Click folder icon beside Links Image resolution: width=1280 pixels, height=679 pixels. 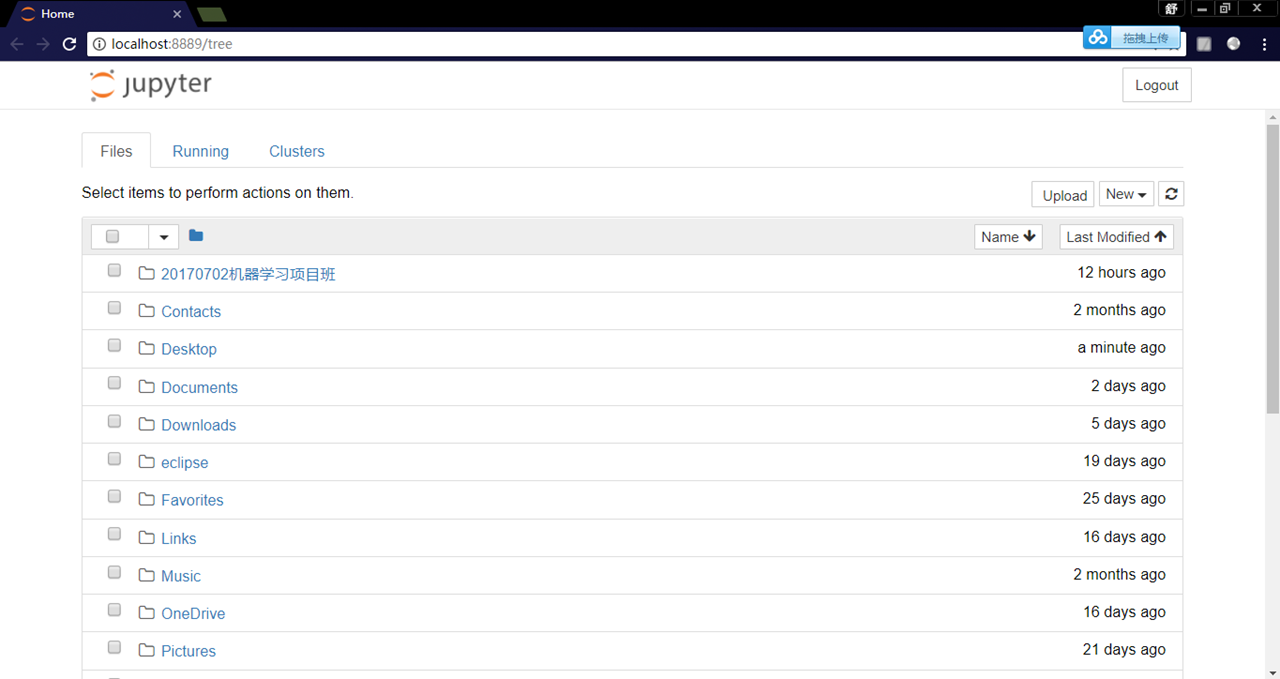pyautogui.click(x=147, y=537)
